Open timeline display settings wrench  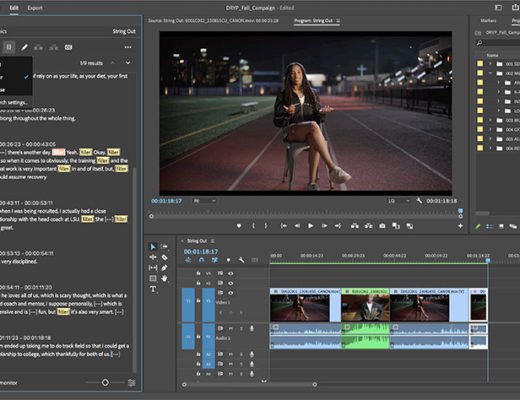coord(241,260)
